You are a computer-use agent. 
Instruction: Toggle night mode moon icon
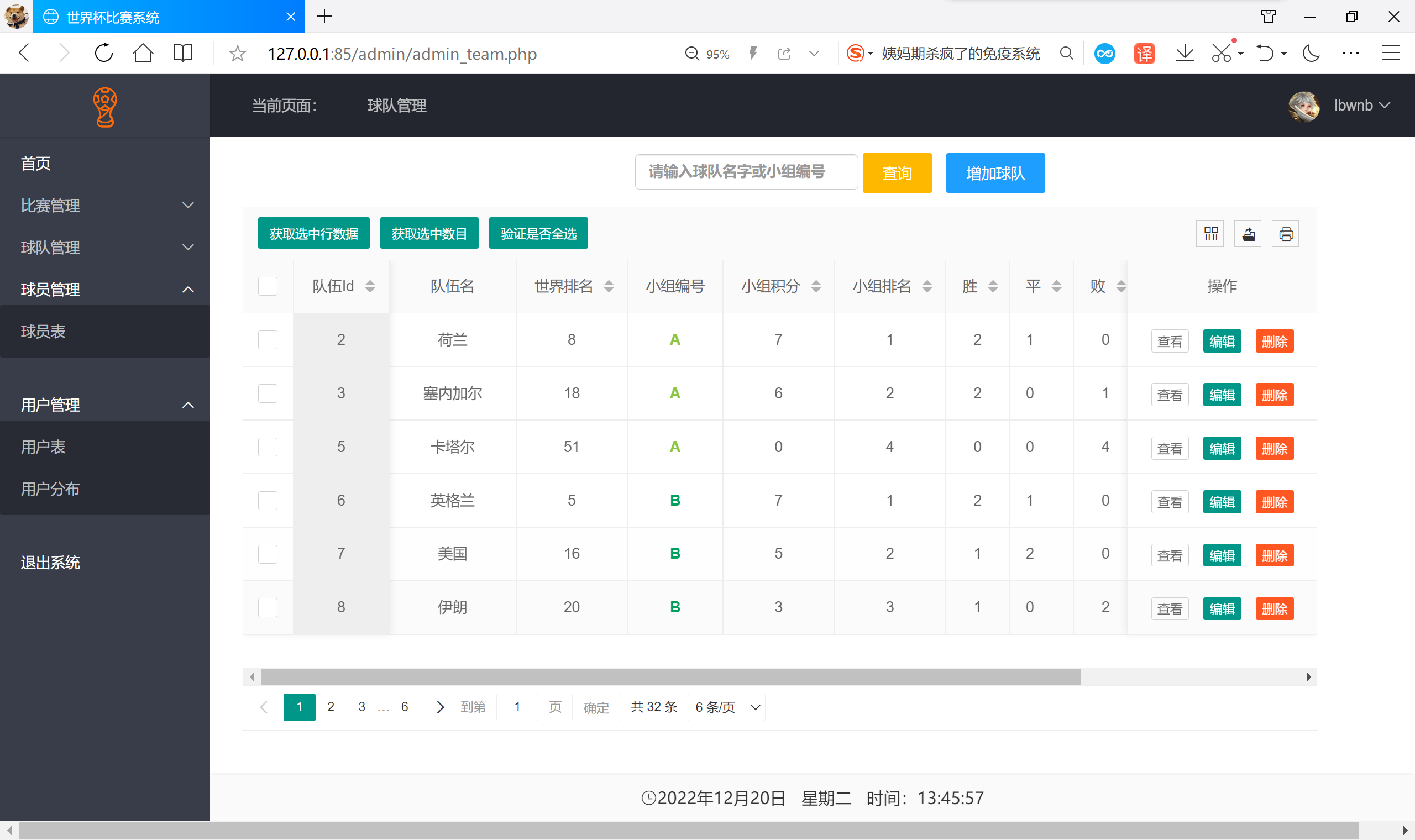coord(1312,54)
